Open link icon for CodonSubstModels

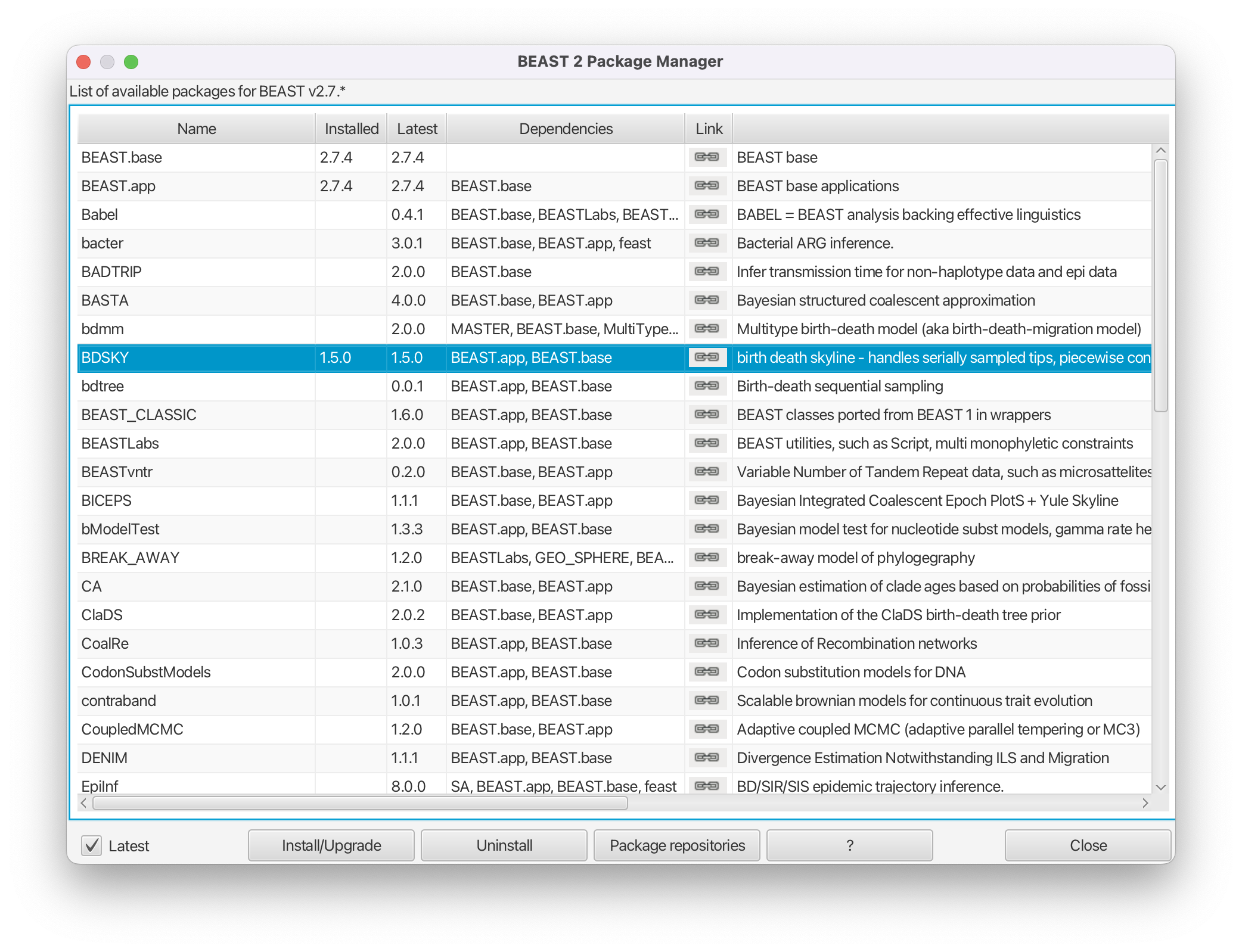pos(707,671)
